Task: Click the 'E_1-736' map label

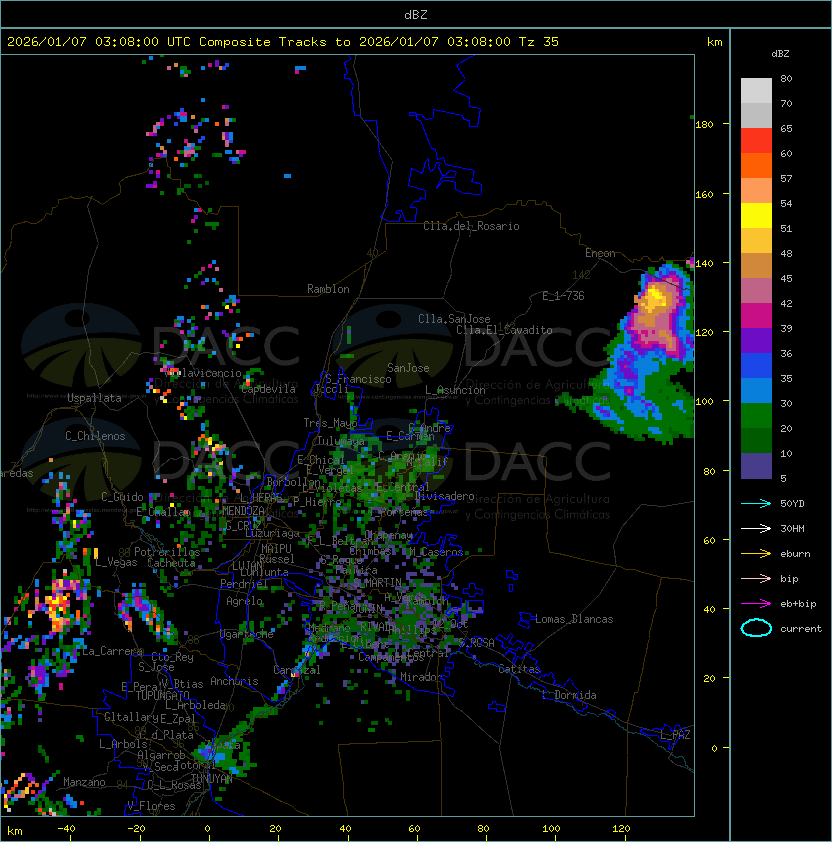Action: [563, 296]
